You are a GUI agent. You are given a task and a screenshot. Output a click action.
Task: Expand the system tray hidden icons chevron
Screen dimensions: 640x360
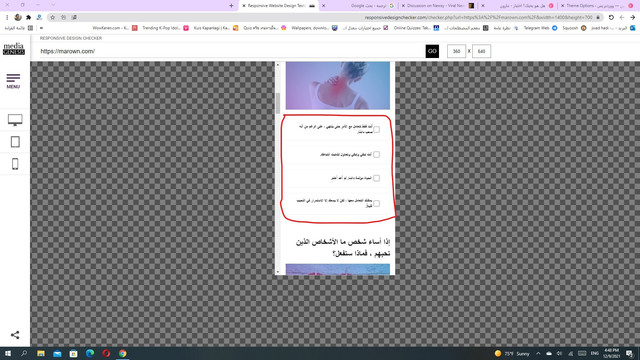pyautogui.click(x=538, y=353)
